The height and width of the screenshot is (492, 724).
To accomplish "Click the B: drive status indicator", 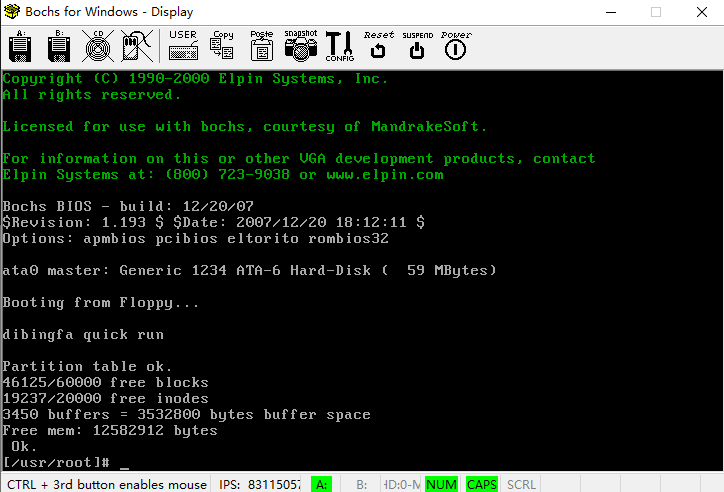I will [x=362, y=485].
